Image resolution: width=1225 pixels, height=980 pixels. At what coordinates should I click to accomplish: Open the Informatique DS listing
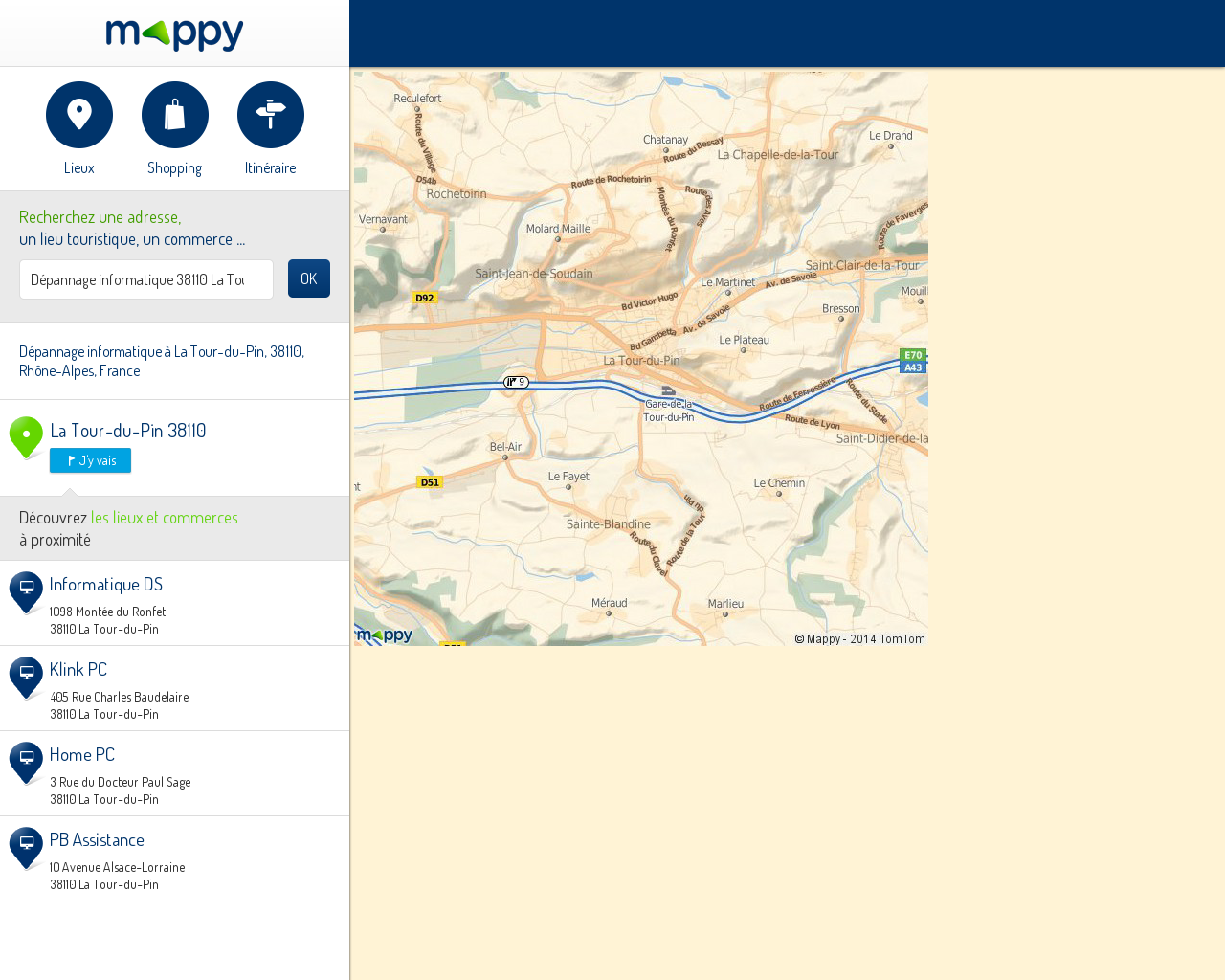coord(106,584)
